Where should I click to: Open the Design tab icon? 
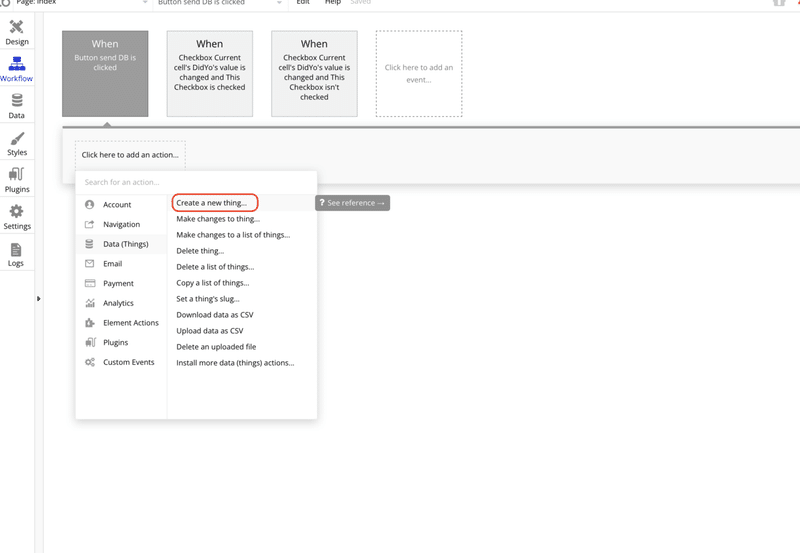16,27
